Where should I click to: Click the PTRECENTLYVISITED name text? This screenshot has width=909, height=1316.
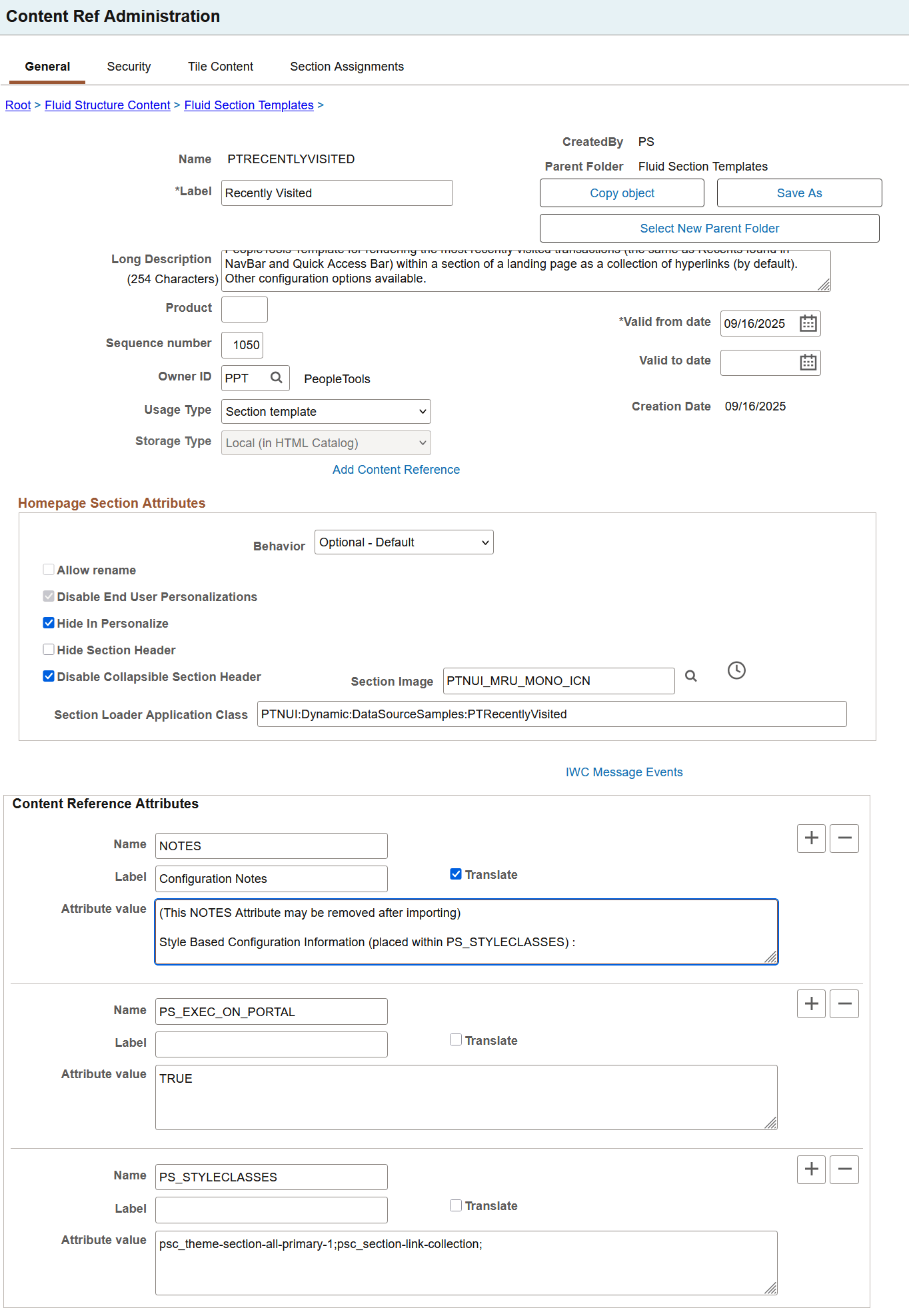tap(291, 159)
